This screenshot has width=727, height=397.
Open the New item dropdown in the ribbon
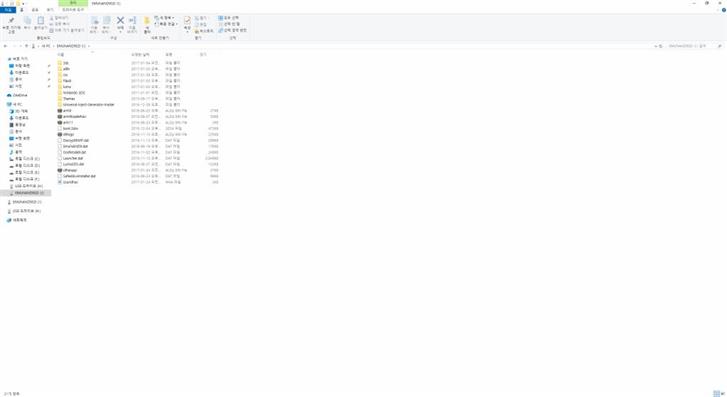point(164,18)
